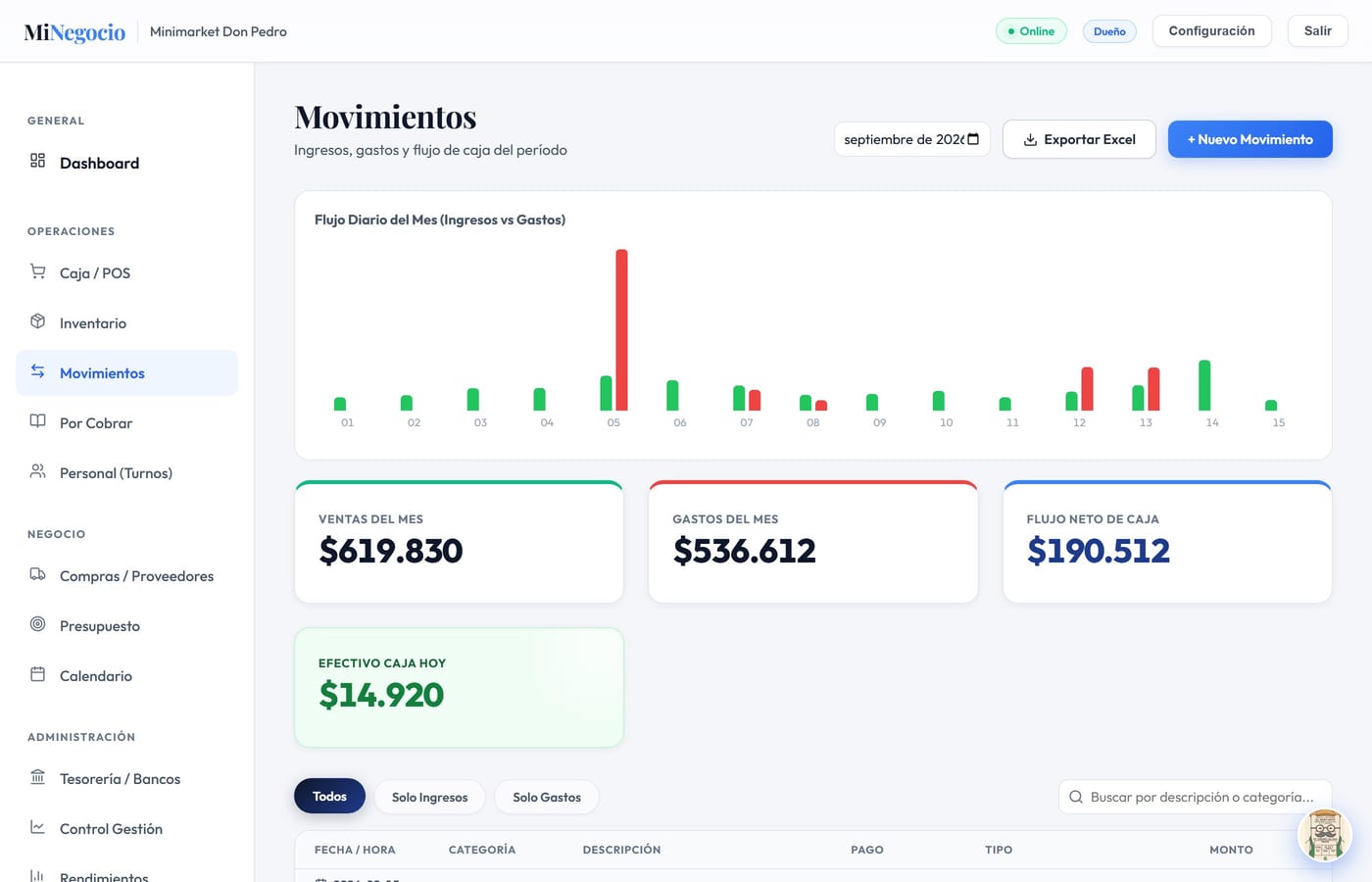The image size is (1372, 882).
Task: Open the calendar picker icon in month field
Action: tap(973, 139)
